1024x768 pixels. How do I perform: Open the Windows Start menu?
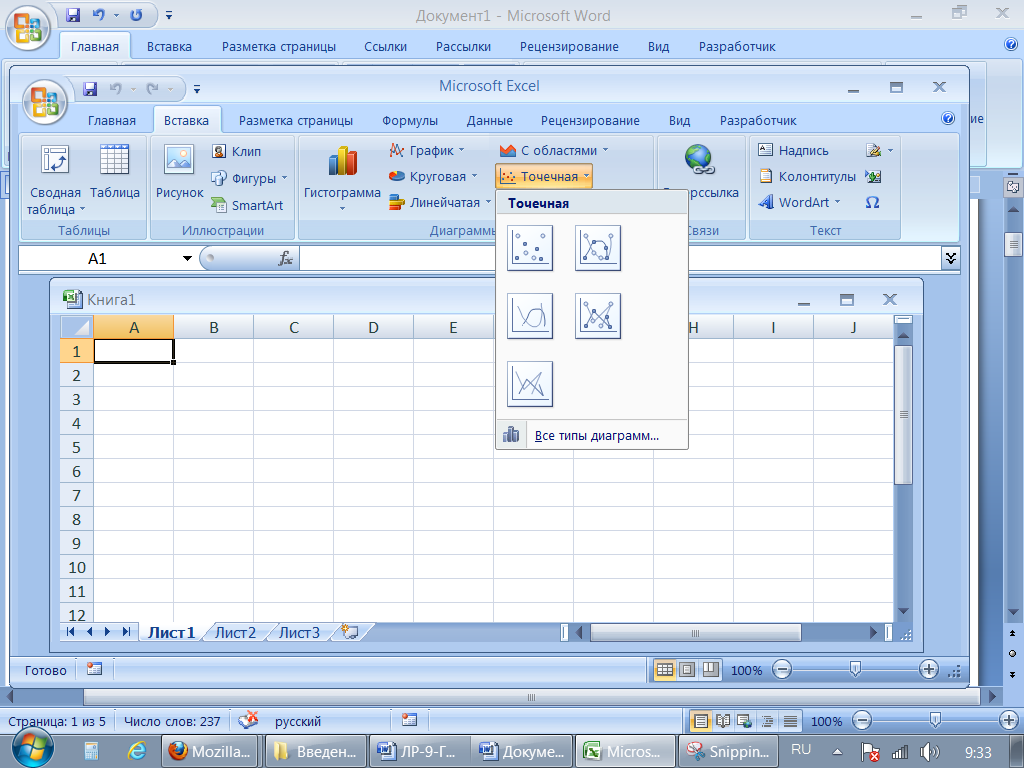click(x=31, y=748)
